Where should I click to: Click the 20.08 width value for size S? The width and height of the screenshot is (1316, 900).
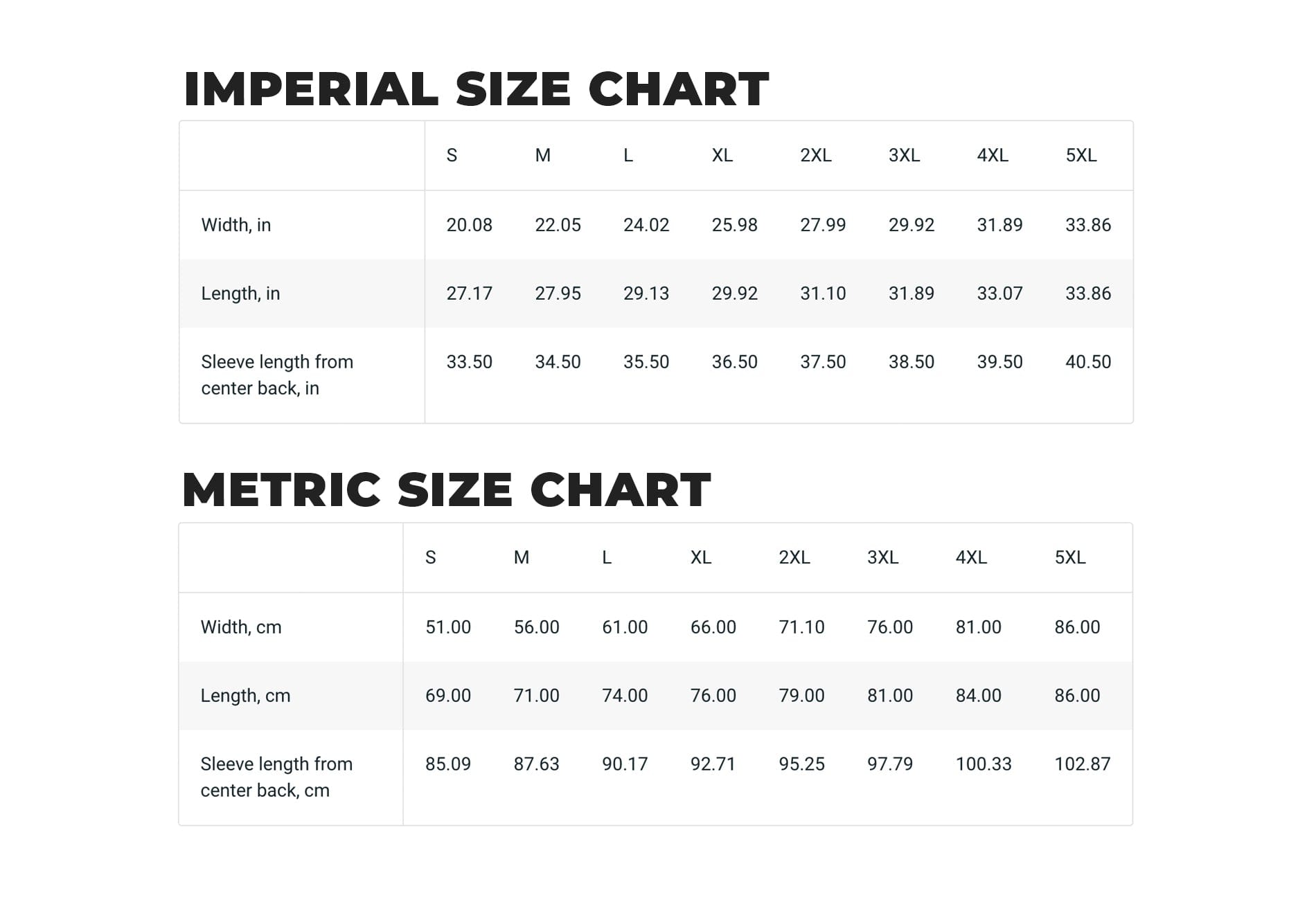point(469,225)
